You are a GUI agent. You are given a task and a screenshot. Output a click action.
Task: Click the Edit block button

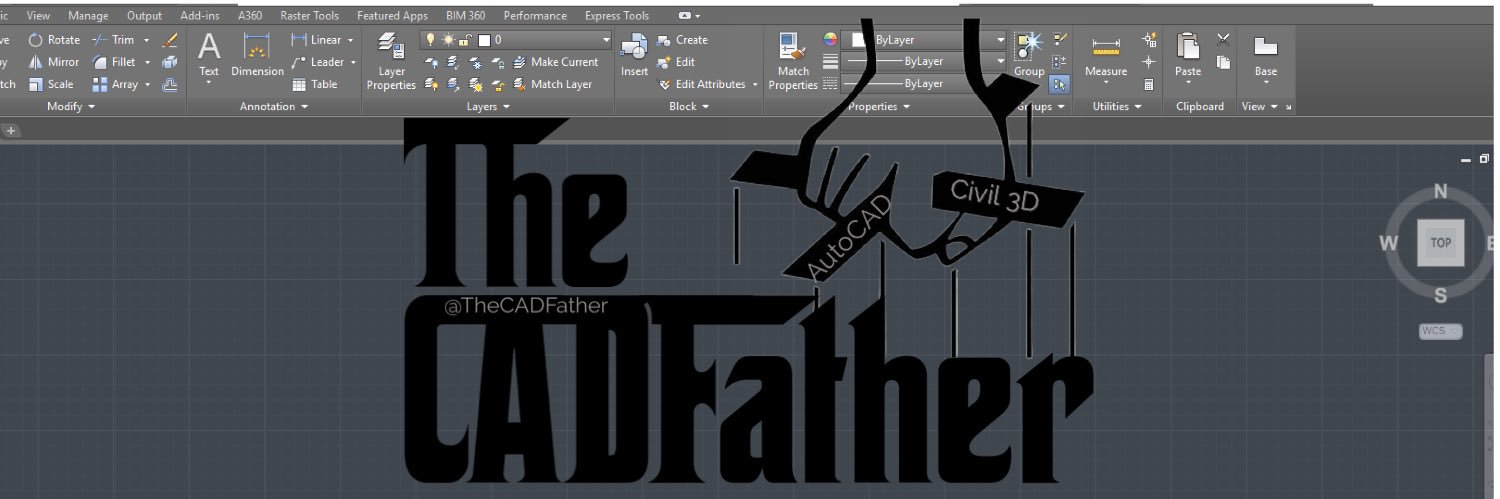coord(676,62)
